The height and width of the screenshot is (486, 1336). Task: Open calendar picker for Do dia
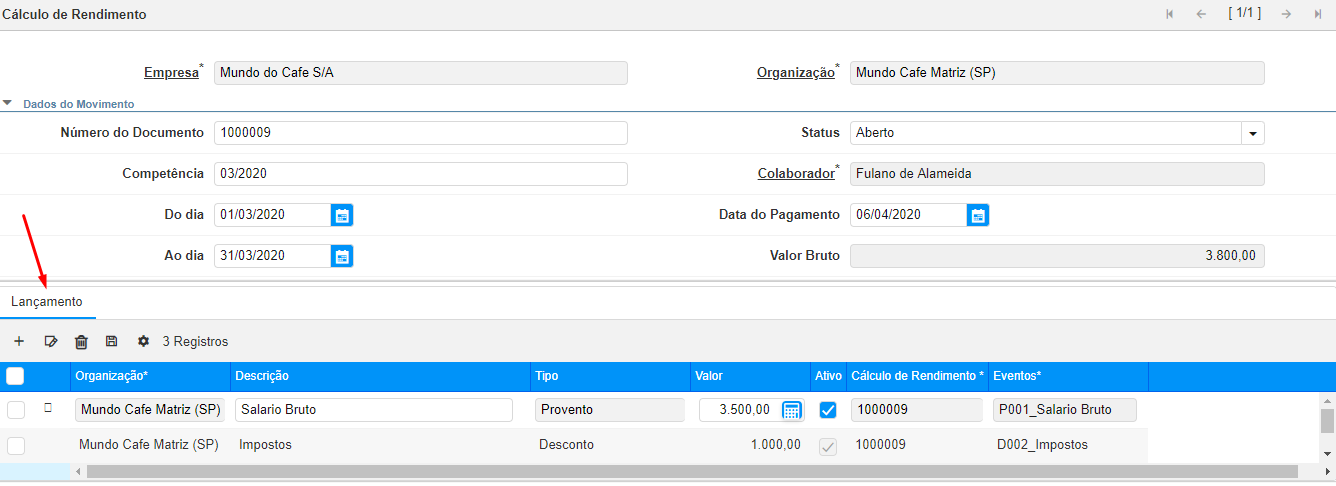[342, 215]
